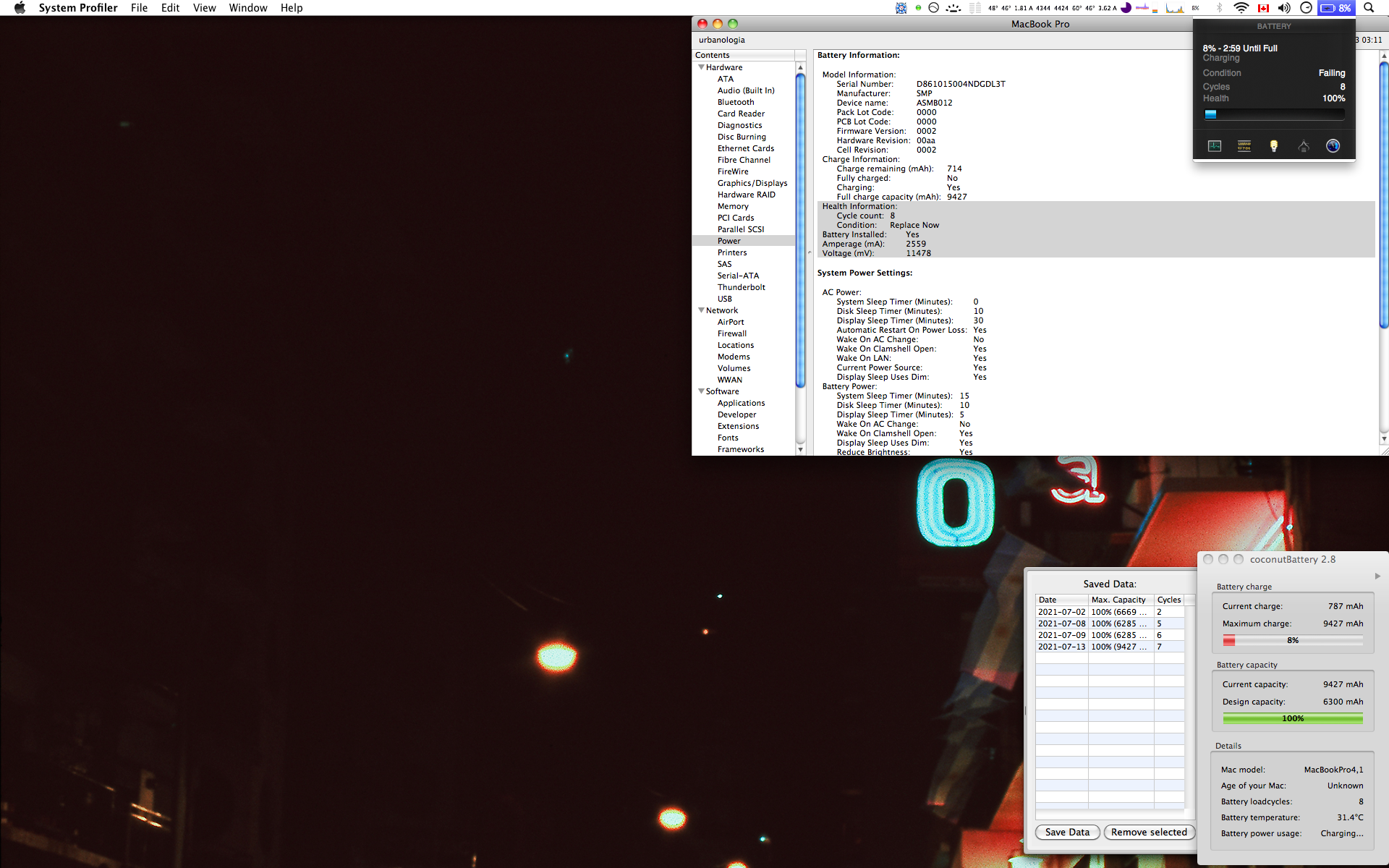Collapse the Network category triangle
Screen dimensions: 1389x868
(701, 310)
